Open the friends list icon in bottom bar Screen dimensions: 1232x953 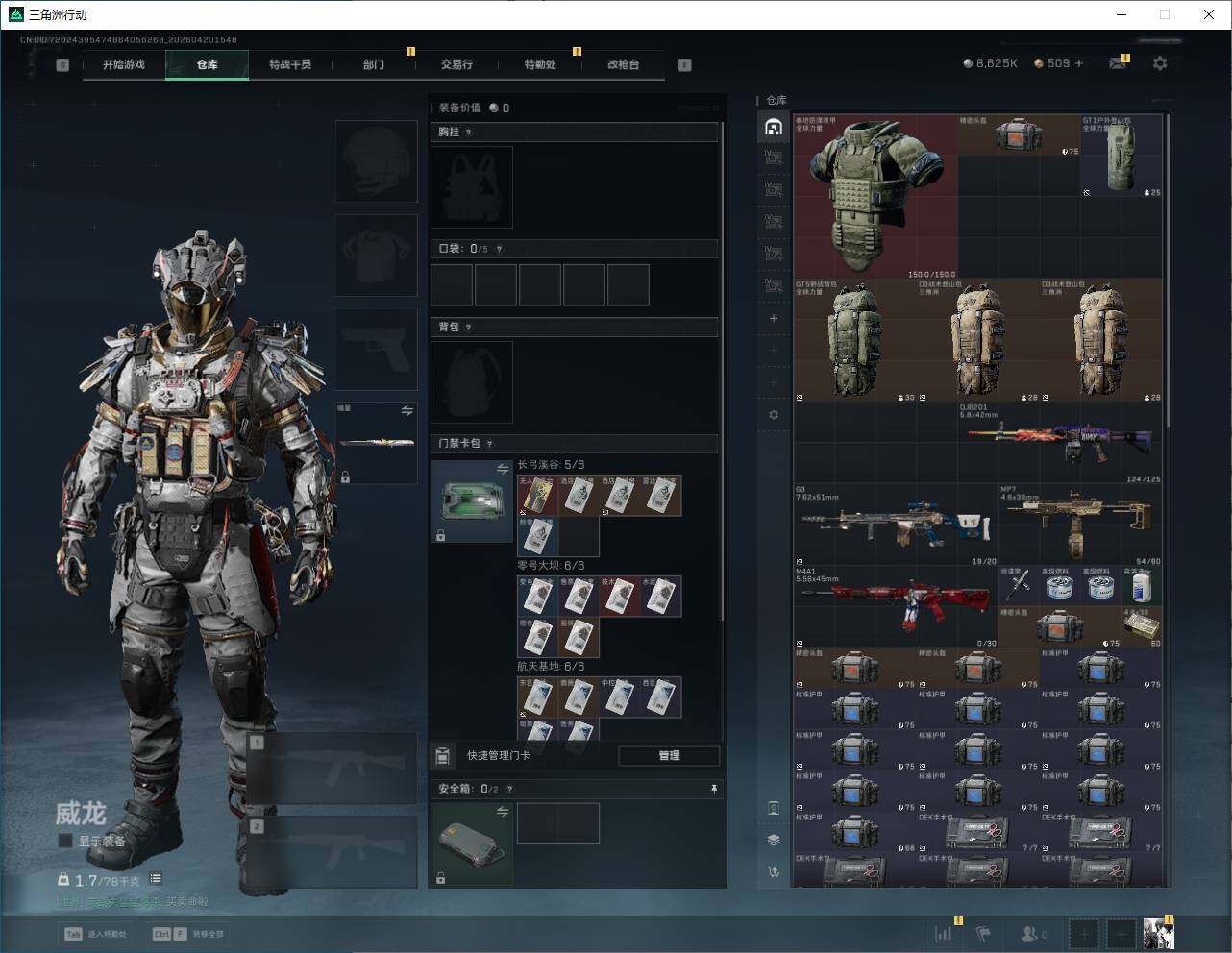[1033, 933]
